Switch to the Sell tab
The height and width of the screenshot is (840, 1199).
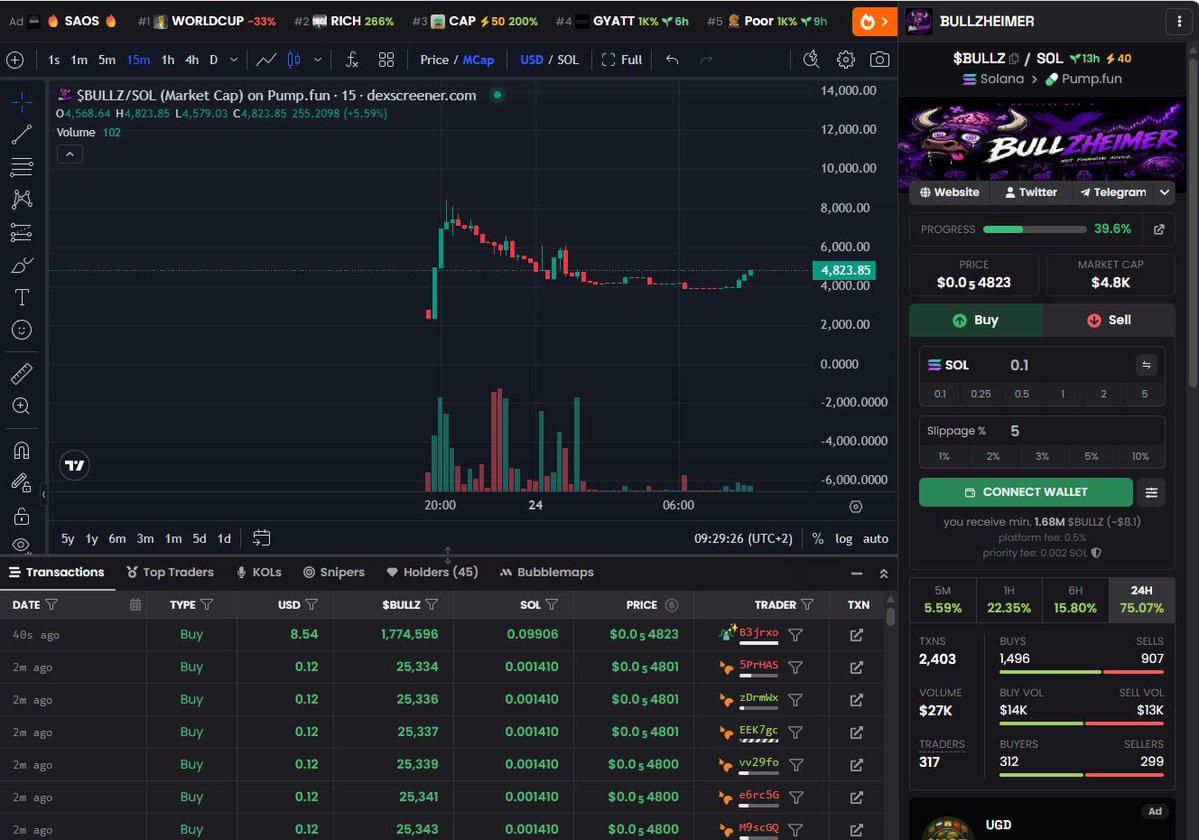(x=1109, y=320)
